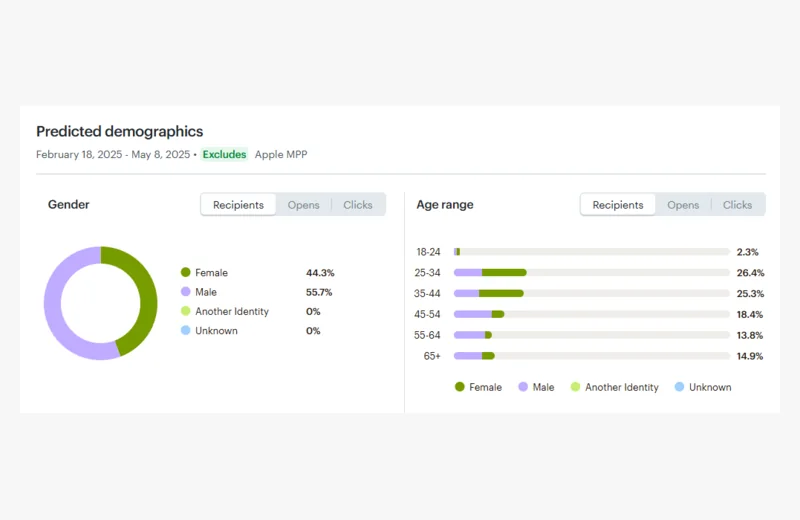The width and height of the screenshot is (800, 520).
Task: Switch Gender chart to Clicks
Action: (358, 205)
